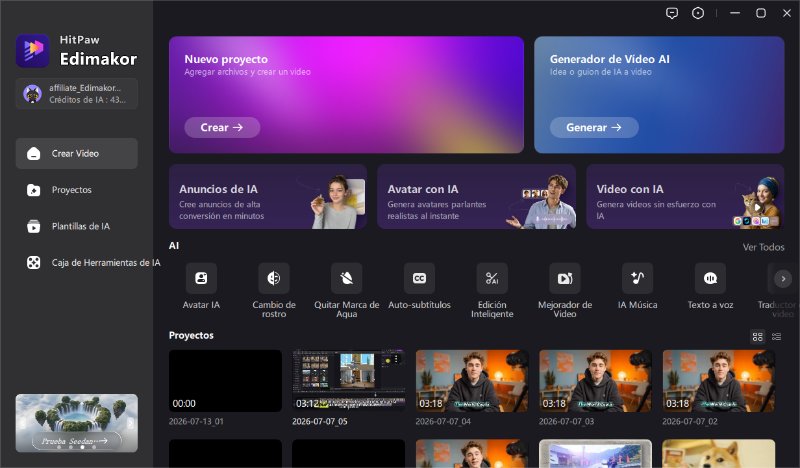Screen dimensions: 800x468
Task: Click the Crear button
Action: click(x=222, y=128)
